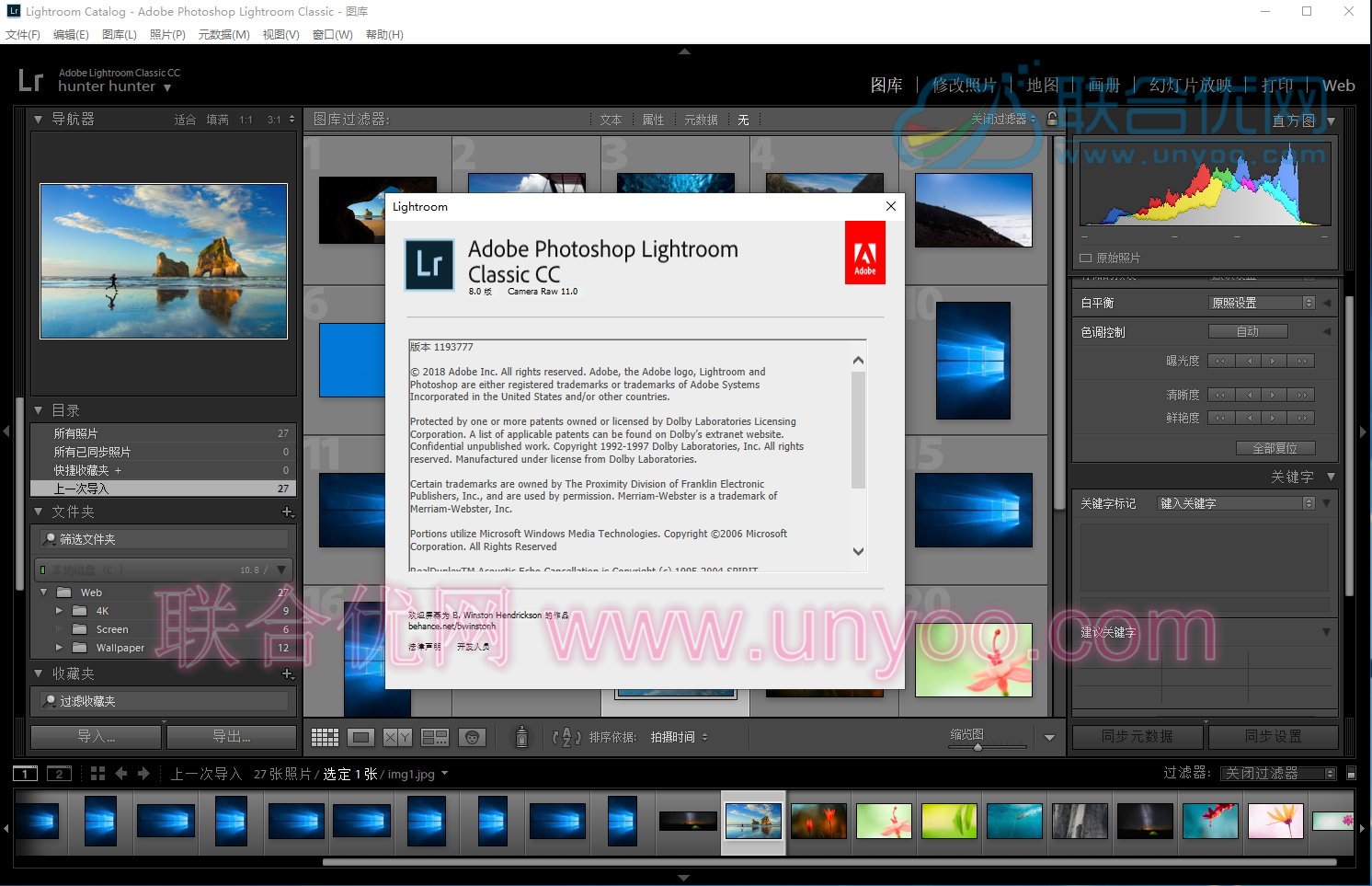1372x886 pixels.
Task: Open compare view (X|Y) in toolbar
Action: (397, 737)
